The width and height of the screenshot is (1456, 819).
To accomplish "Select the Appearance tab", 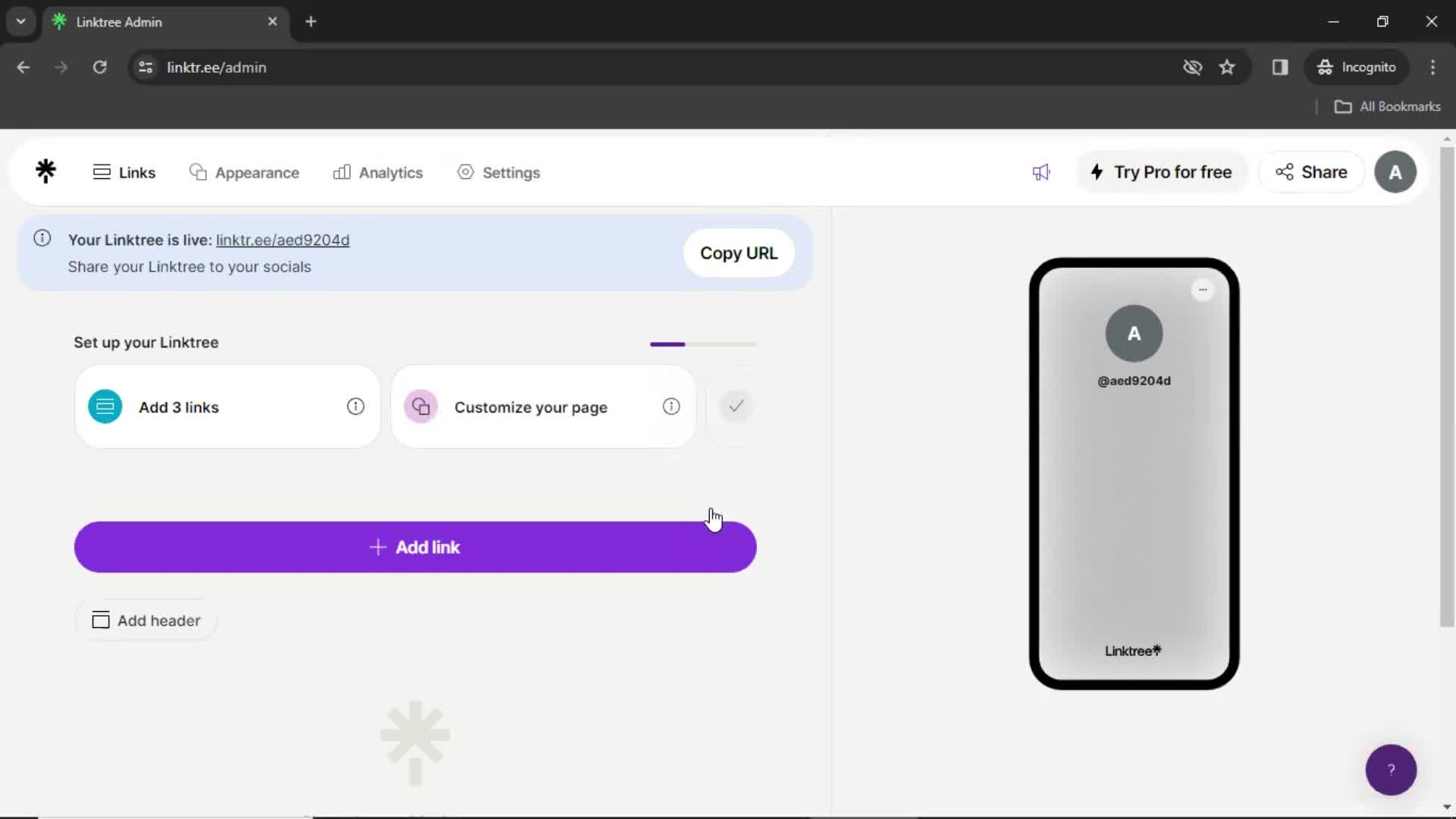I will click(x=246, y=172).
